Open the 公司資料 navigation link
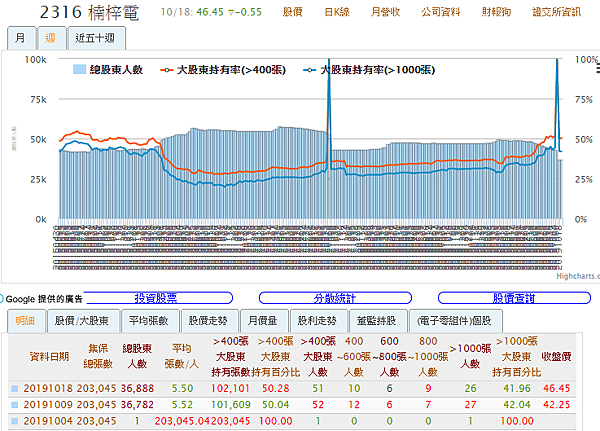Viewport: 600px width, 431px height. 440,12
